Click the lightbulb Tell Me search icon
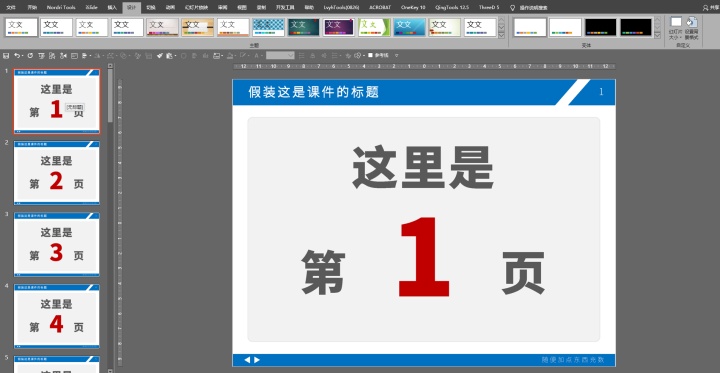 pyautogui.click(x=512, y=7)
